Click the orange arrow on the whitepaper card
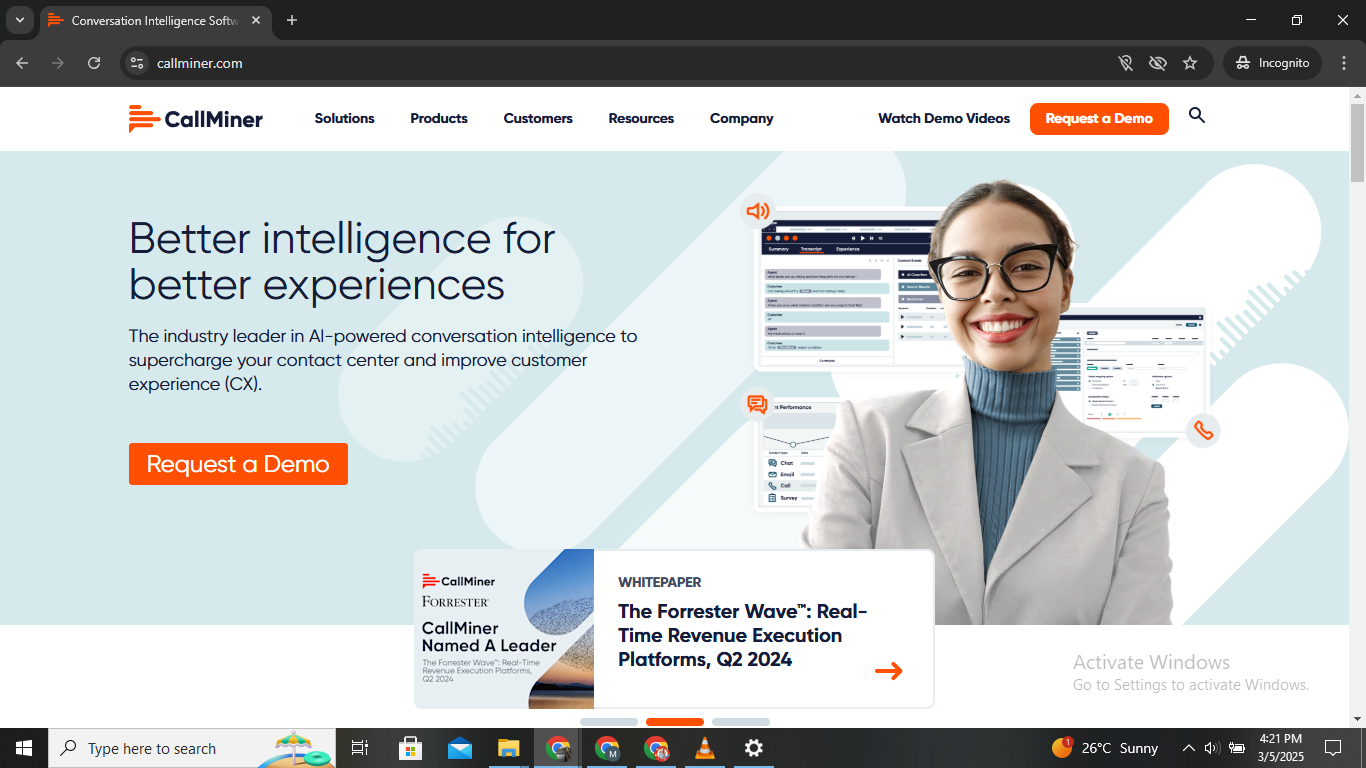The image size is (1366, 768). (889, 671)
